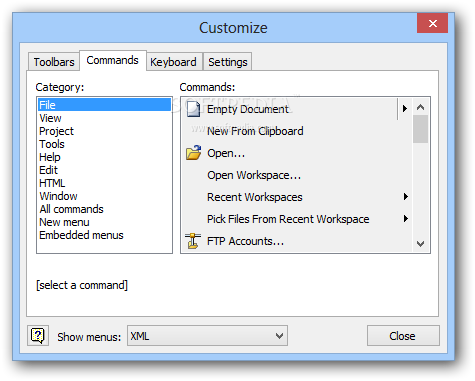The width and height of the screenshot is (475, 381).
Task: Click the FTP Accounts icon
Action: pos(193,241)
